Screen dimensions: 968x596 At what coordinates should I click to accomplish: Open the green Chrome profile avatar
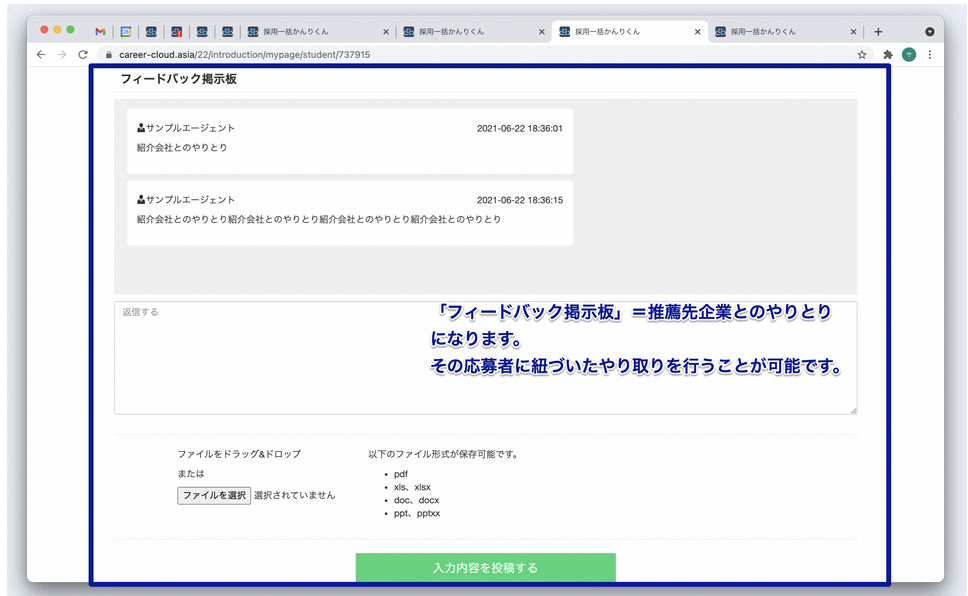[909, 55]
